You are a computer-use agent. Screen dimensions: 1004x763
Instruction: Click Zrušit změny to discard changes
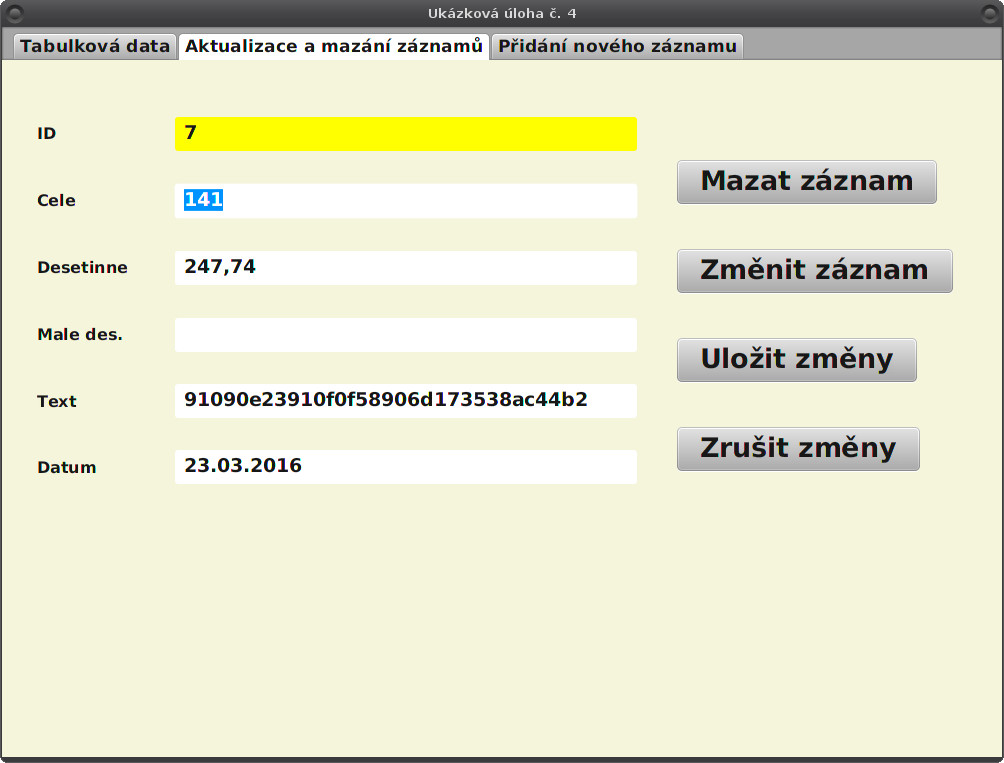[797, 448]
